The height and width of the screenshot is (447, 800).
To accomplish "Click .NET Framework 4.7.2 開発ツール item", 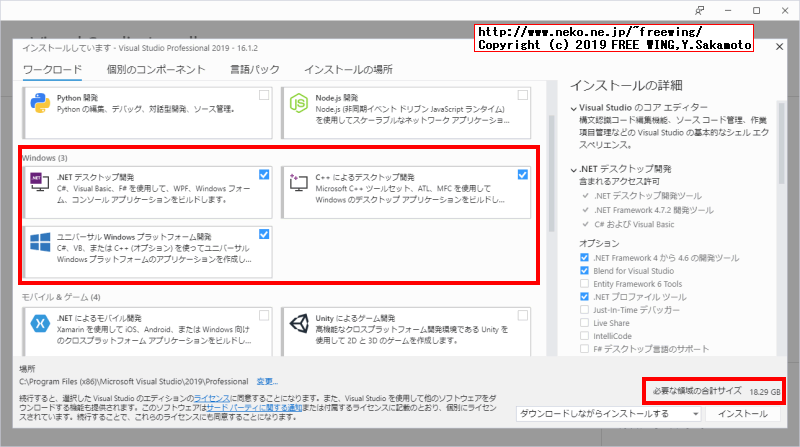I will coord(654,210).
